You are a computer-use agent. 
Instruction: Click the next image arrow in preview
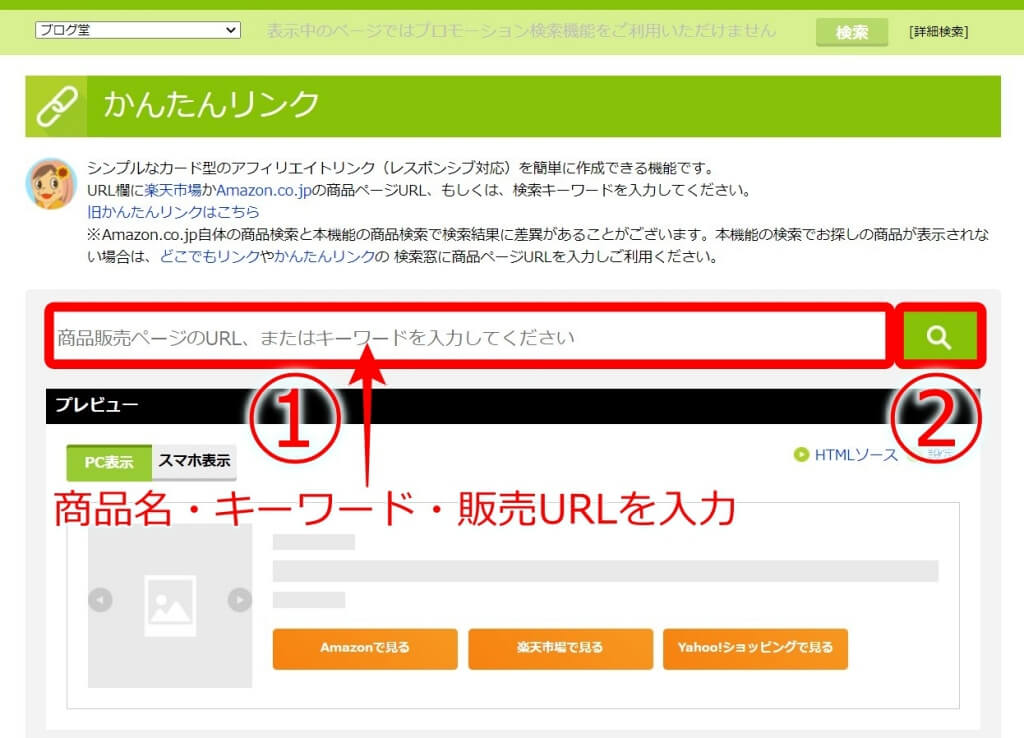[240, 600]
